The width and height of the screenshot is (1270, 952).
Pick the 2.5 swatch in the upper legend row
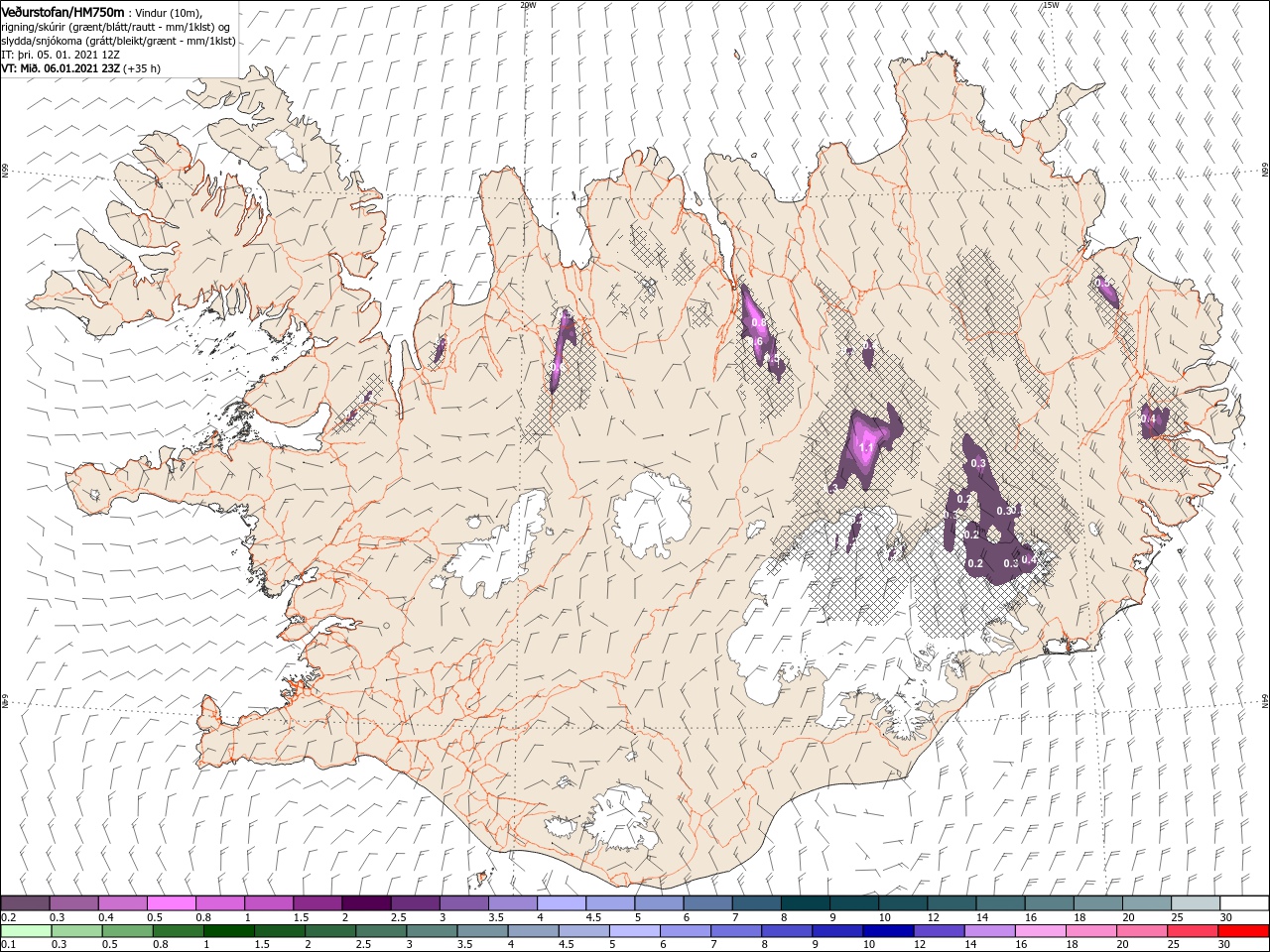[415, 902]
